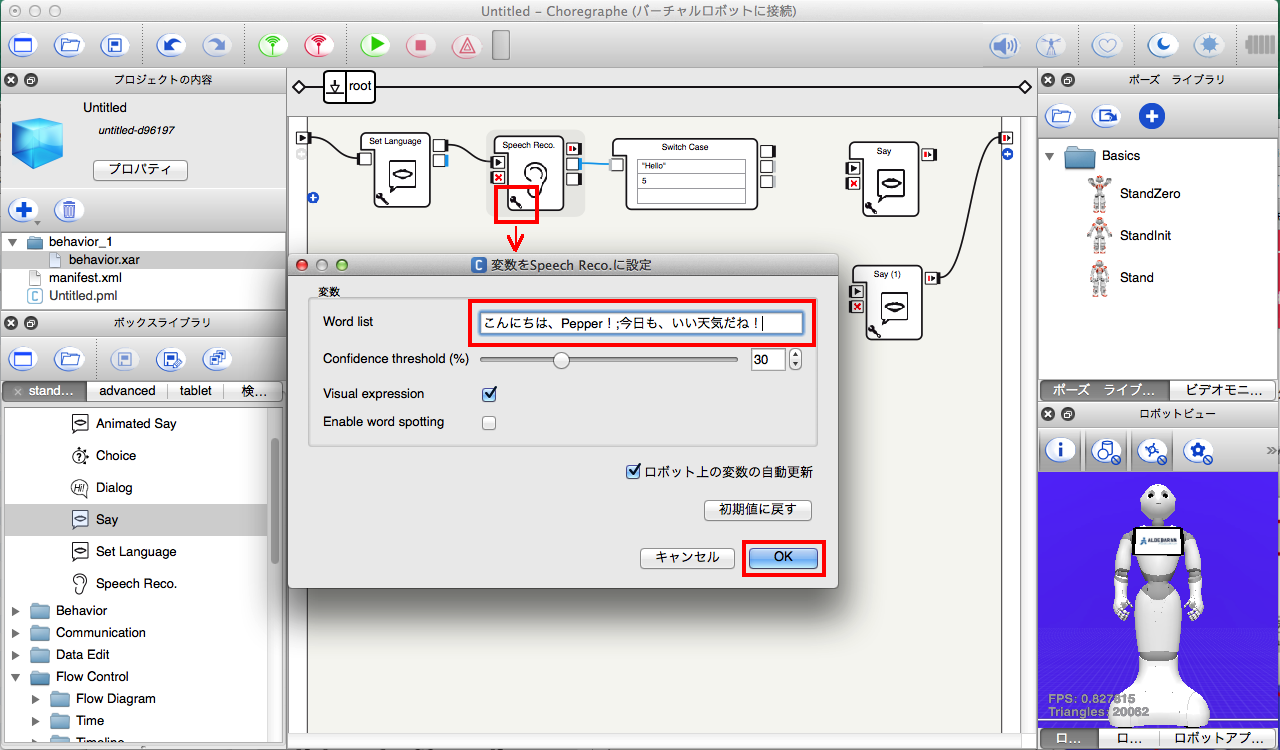Select manifest.xml in project files

[x=85, y=278]
